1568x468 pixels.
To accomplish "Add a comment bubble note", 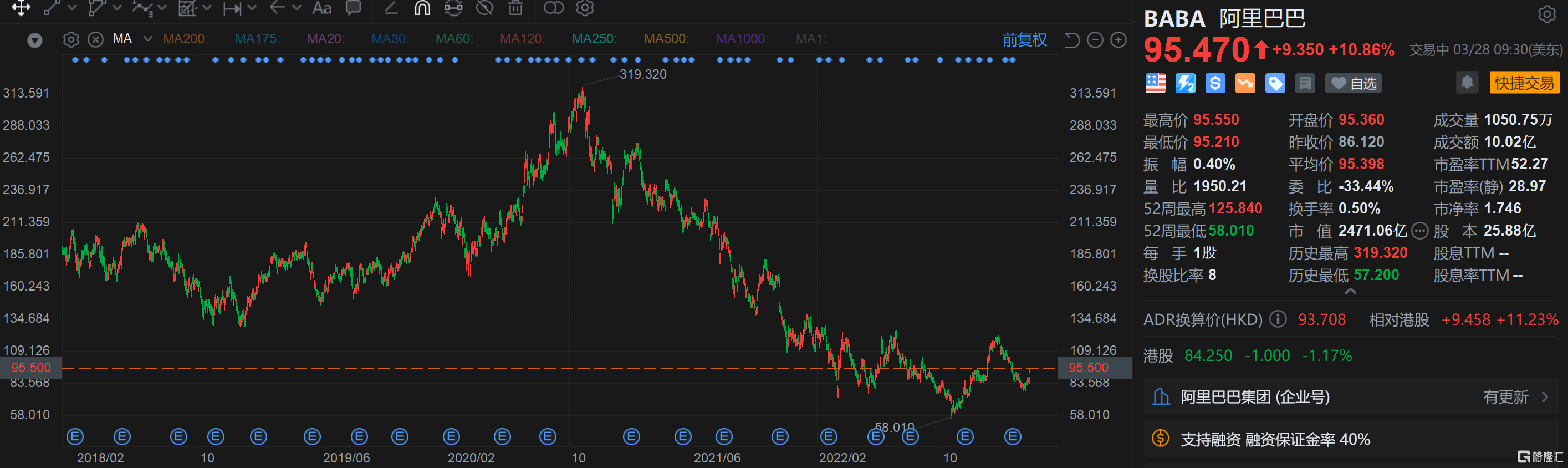I will [x=354, y=8].
